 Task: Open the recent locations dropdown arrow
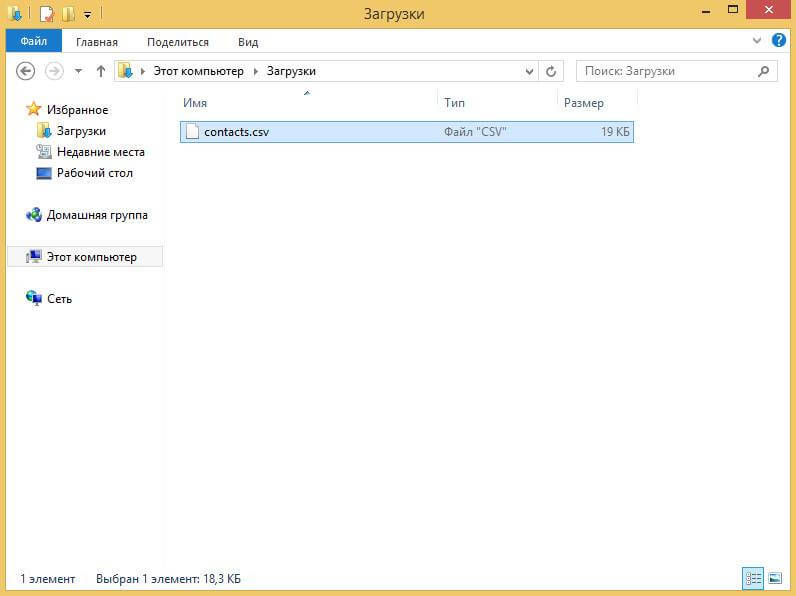78,71
